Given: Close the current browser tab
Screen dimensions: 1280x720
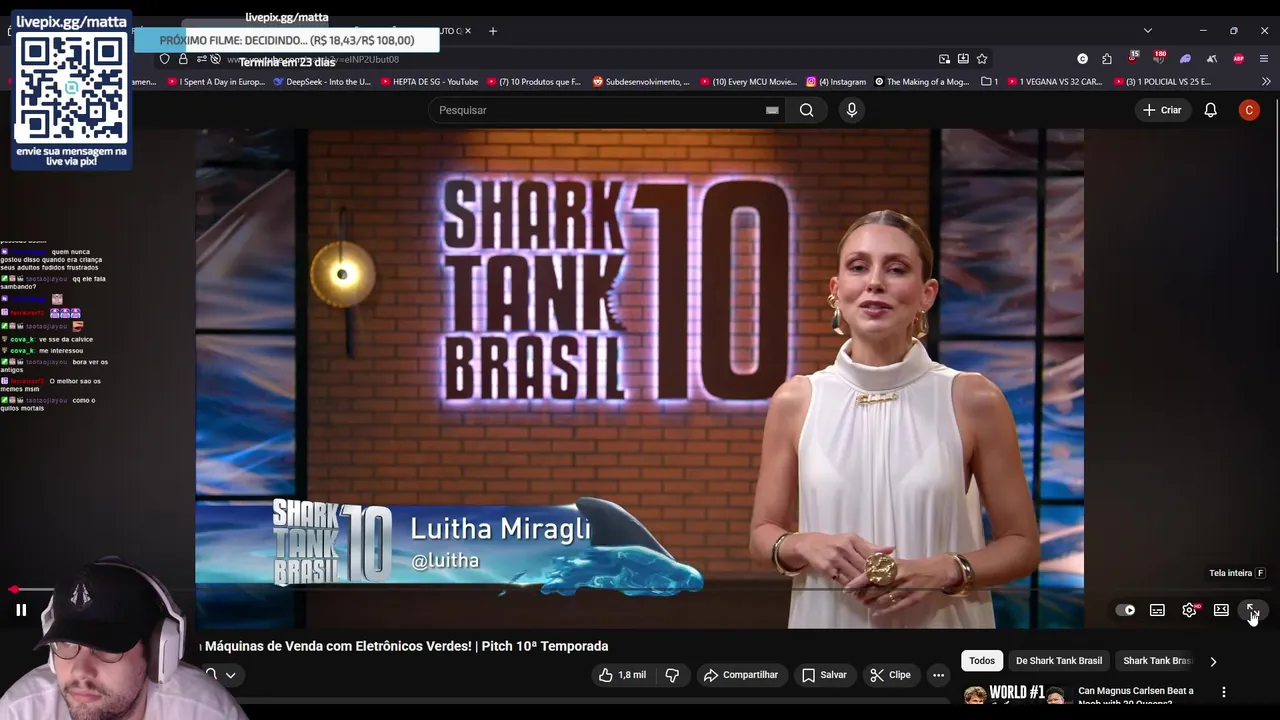Looking at the screenshot, I should [x=469, y=31].
